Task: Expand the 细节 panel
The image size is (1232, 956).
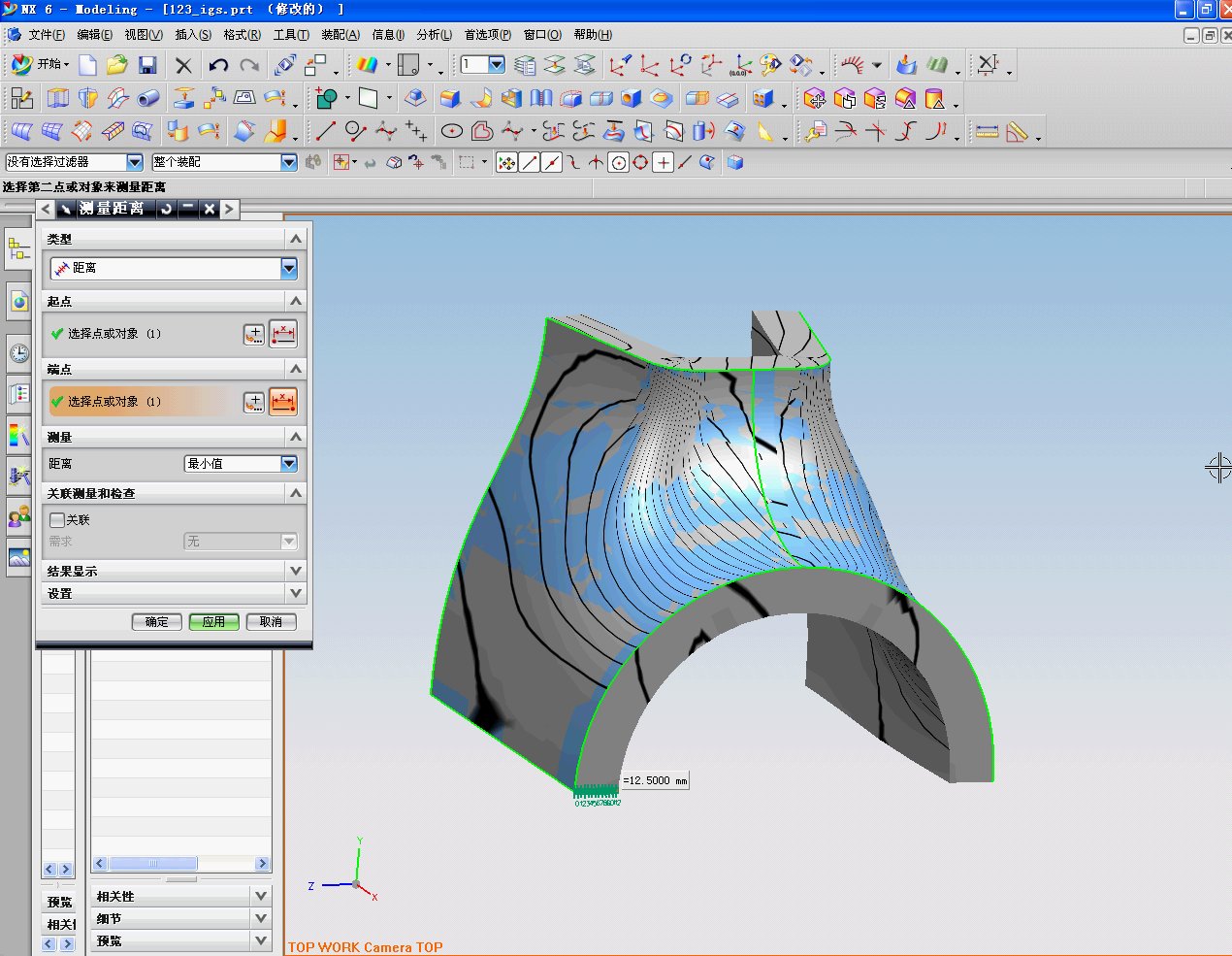Action: click(181, 918)
